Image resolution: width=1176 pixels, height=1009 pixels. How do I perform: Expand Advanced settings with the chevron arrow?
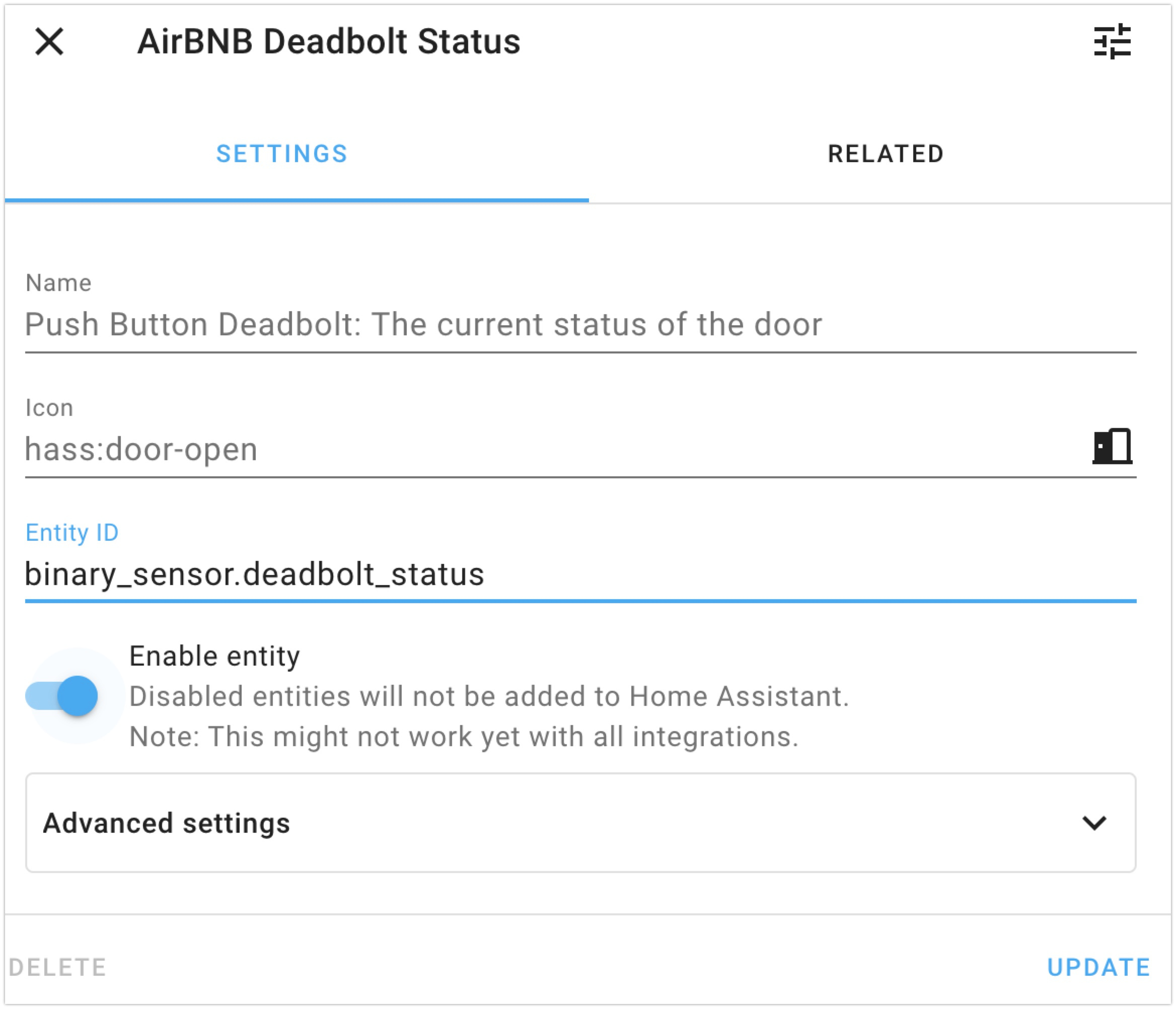click(x=1094, y=823)
